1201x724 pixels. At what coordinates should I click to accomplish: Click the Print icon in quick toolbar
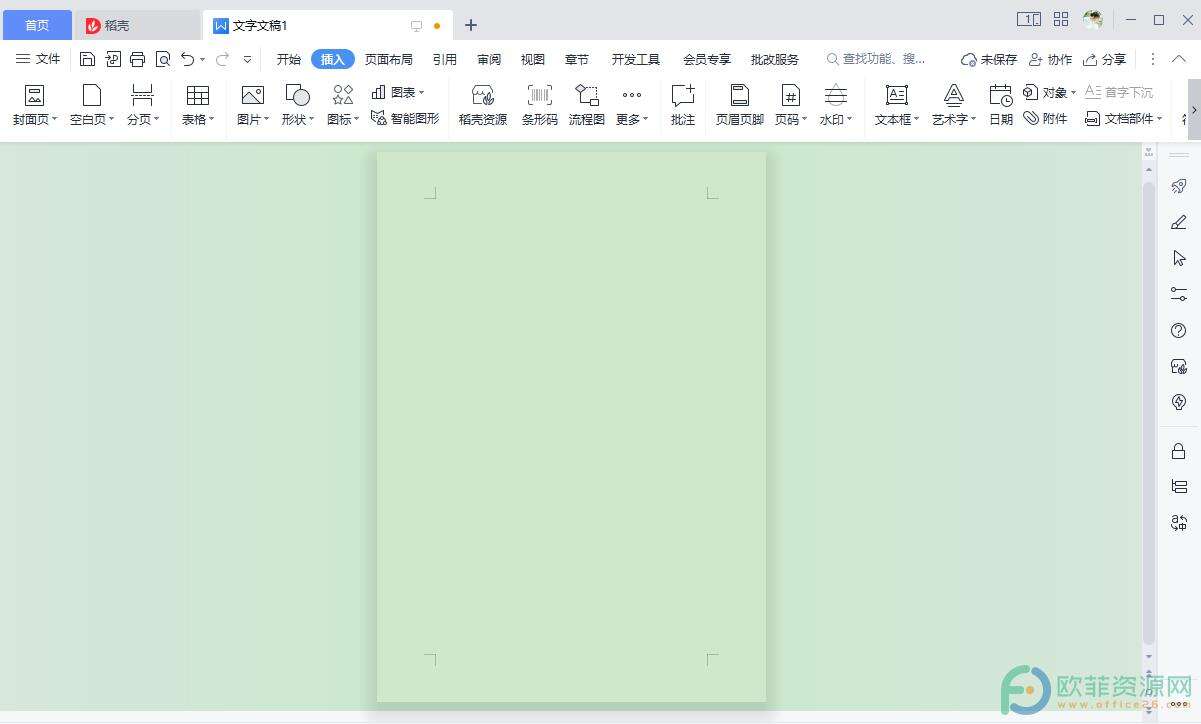138,59
